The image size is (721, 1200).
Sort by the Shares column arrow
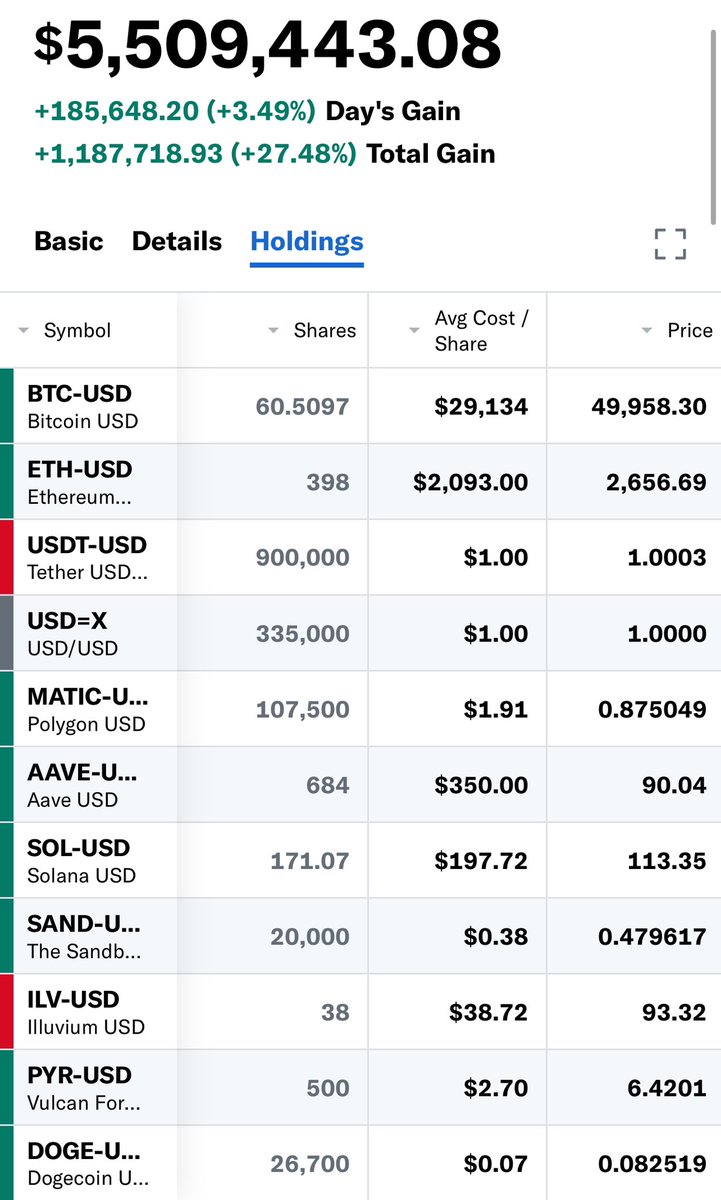[x=273, y=331]
